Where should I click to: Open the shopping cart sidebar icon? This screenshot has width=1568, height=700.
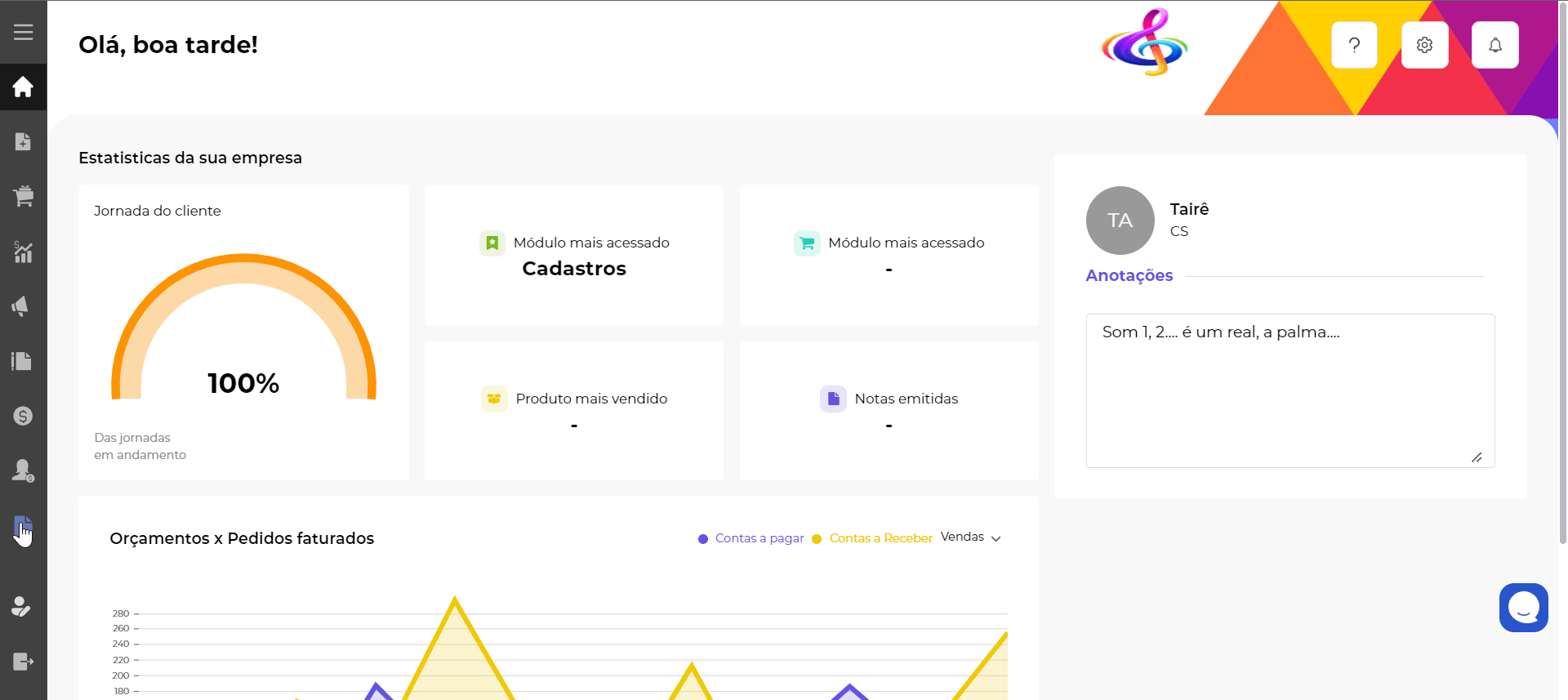tap(23, 196)
